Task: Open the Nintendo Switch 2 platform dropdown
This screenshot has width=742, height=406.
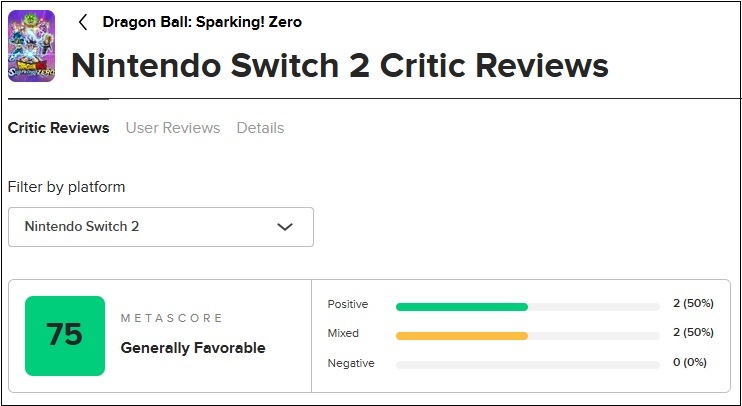Action: coord(160,227)
